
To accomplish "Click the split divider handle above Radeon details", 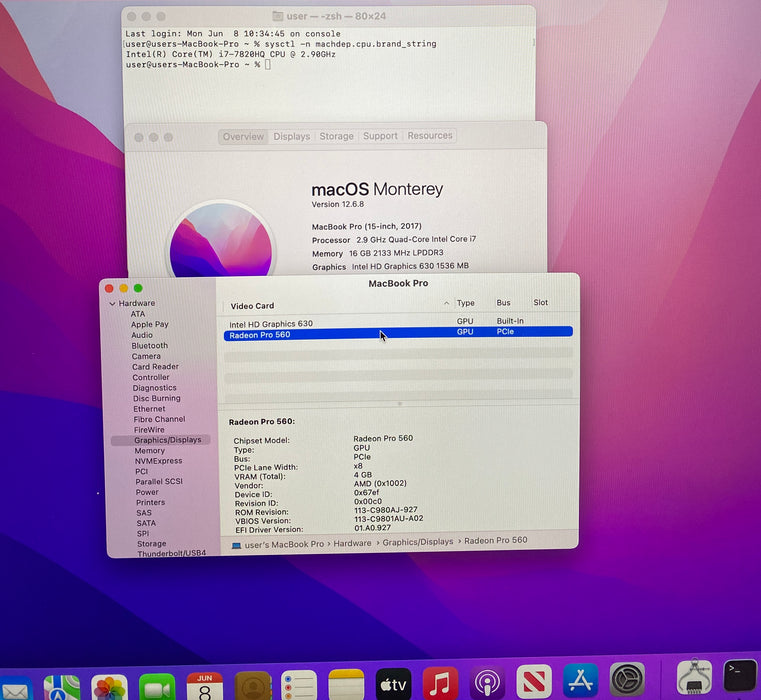I will 400,404.
